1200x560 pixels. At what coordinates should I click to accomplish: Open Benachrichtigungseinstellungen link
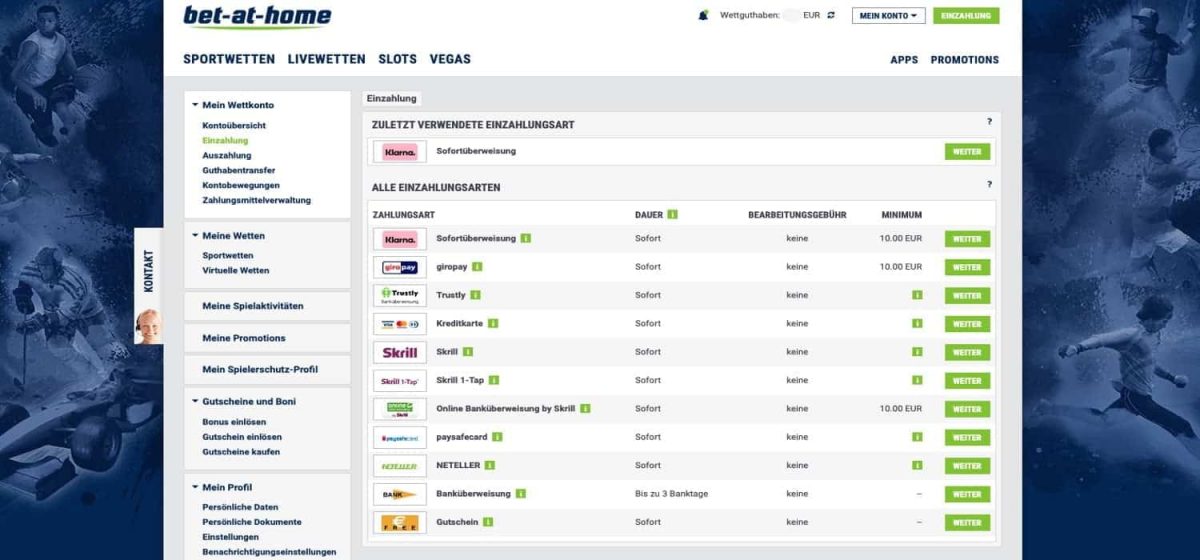pos(270,552)
